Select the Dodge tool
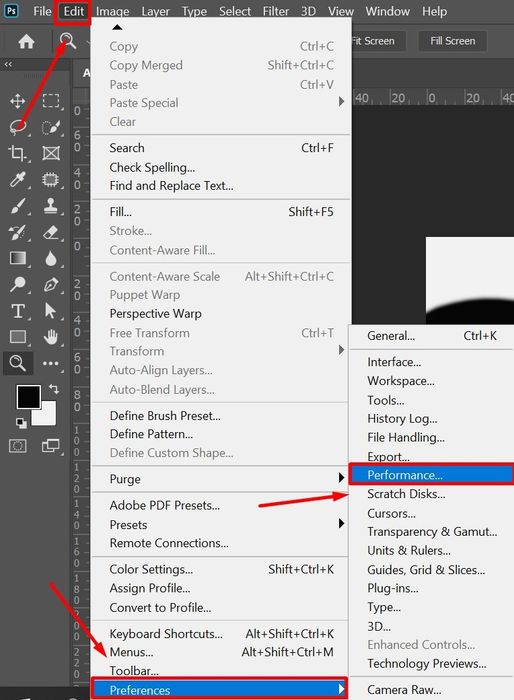514x700 pixels. coord(17,284)
